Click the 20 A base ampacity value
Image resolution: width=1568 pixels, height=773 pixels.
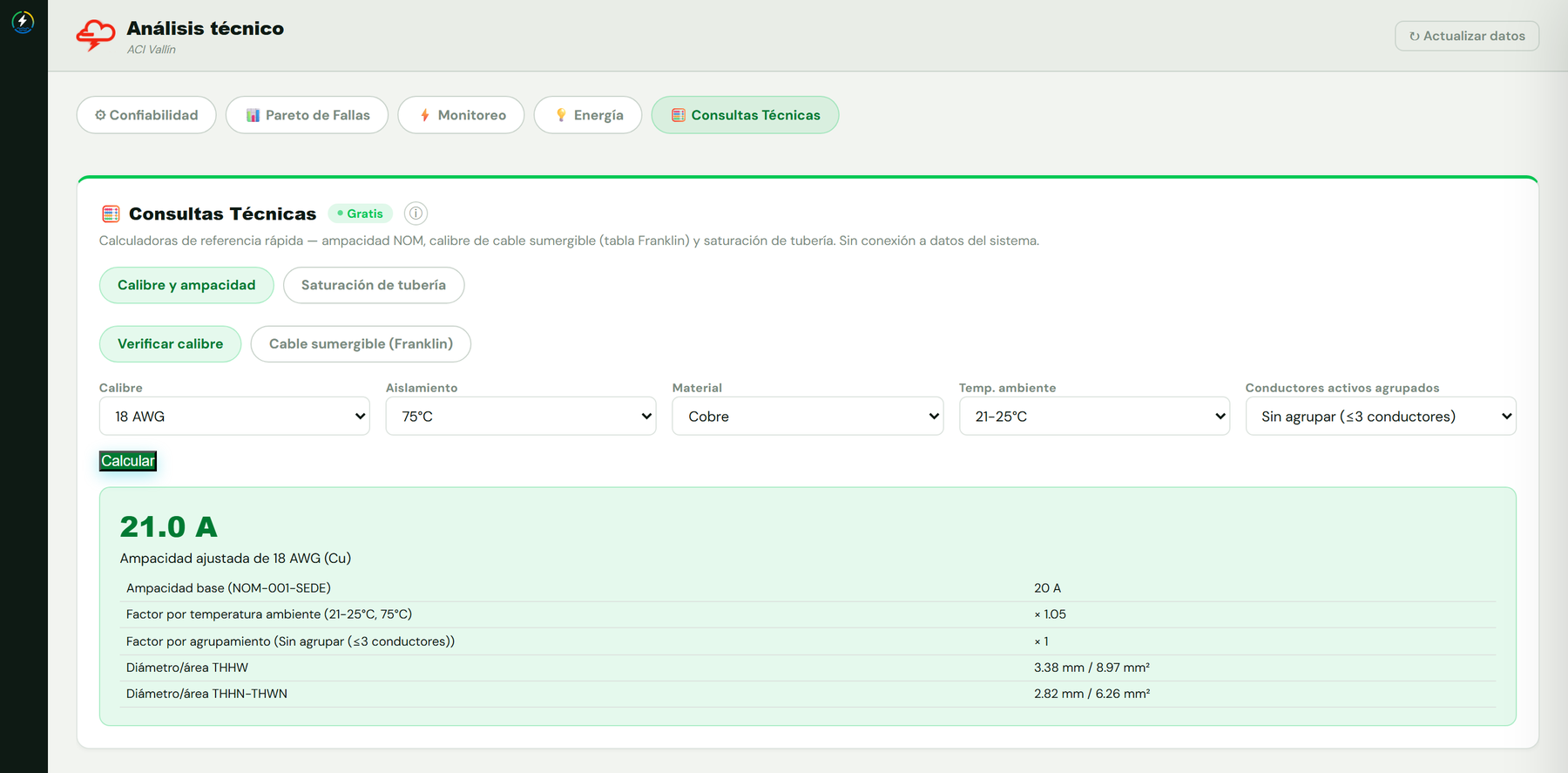[1047, 588]
